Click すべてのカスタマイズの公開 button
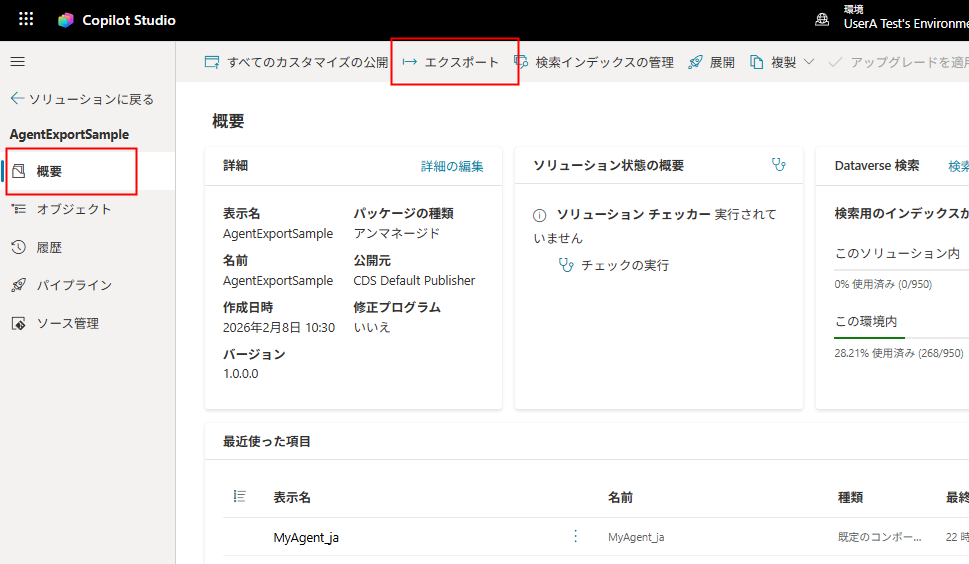This screenshot has height=564, width=969. point(297,62)
